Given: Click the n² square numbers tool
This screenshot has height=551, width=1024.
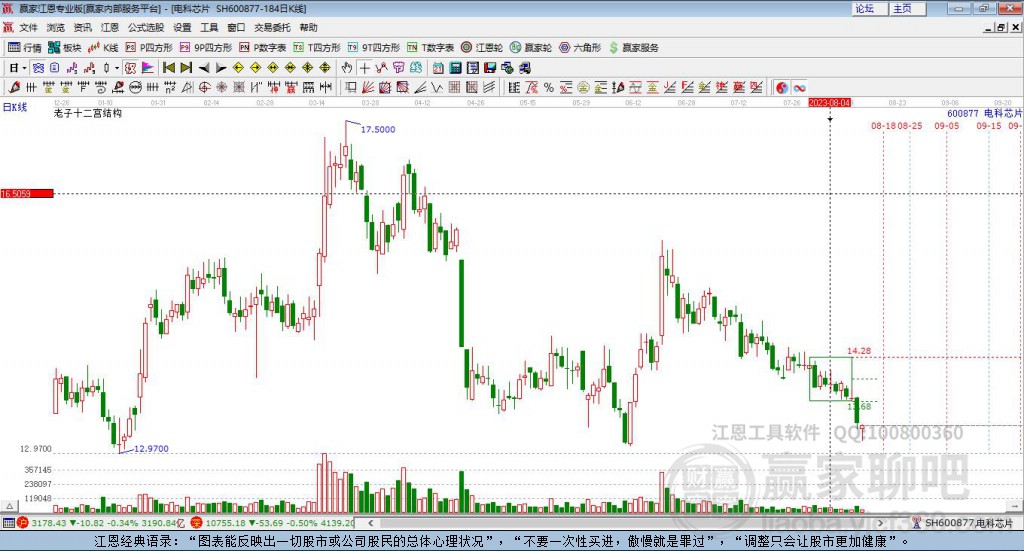Looking at the screenshot, I should pos(170,87).
